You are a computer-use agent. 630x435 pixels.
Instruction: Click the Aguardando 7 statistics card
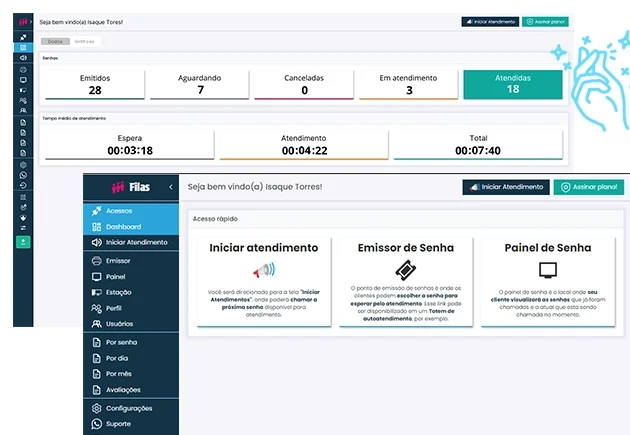tap(200, 84)
